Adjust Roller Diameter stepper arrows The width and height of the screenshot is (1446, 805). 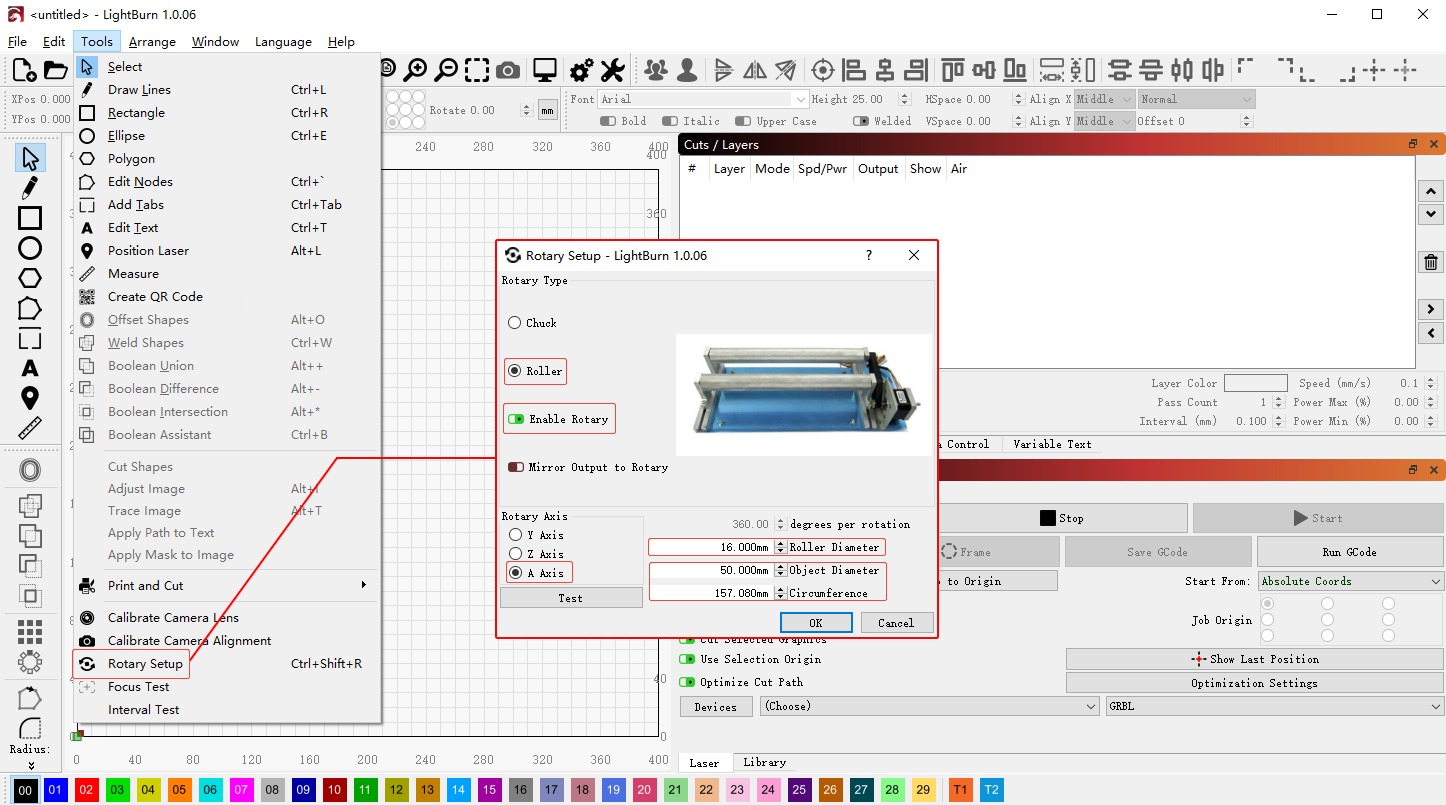pos(781,547)
